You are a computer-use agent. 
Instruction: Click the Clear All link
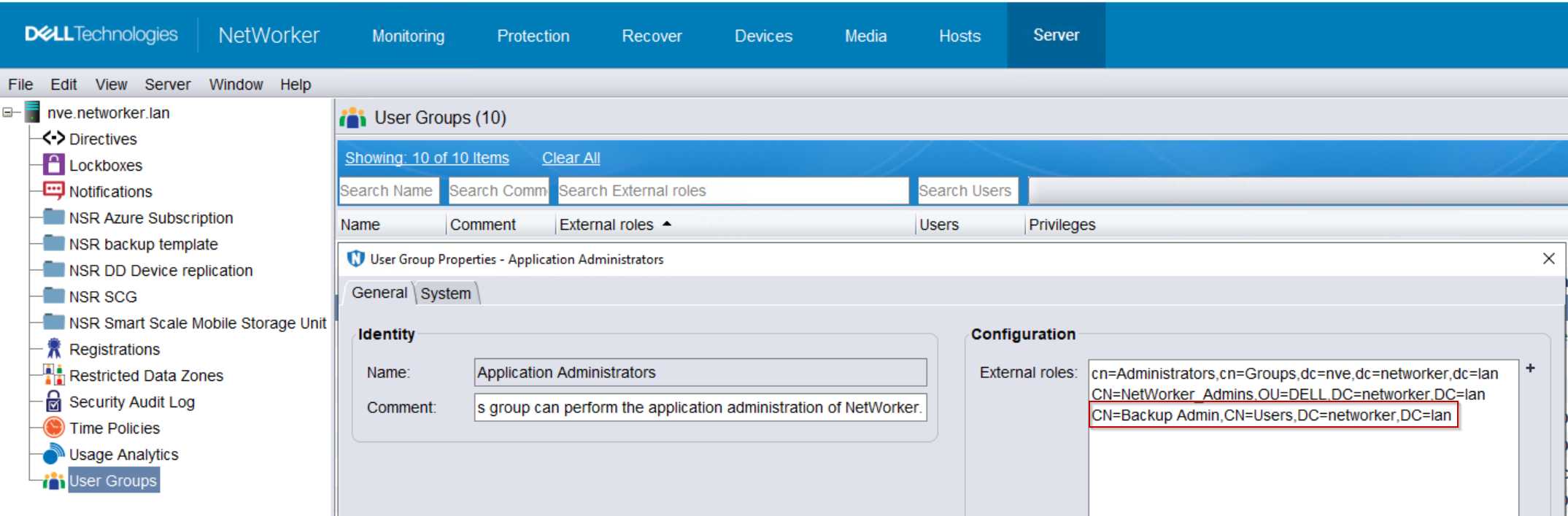[x=571, y=158]
